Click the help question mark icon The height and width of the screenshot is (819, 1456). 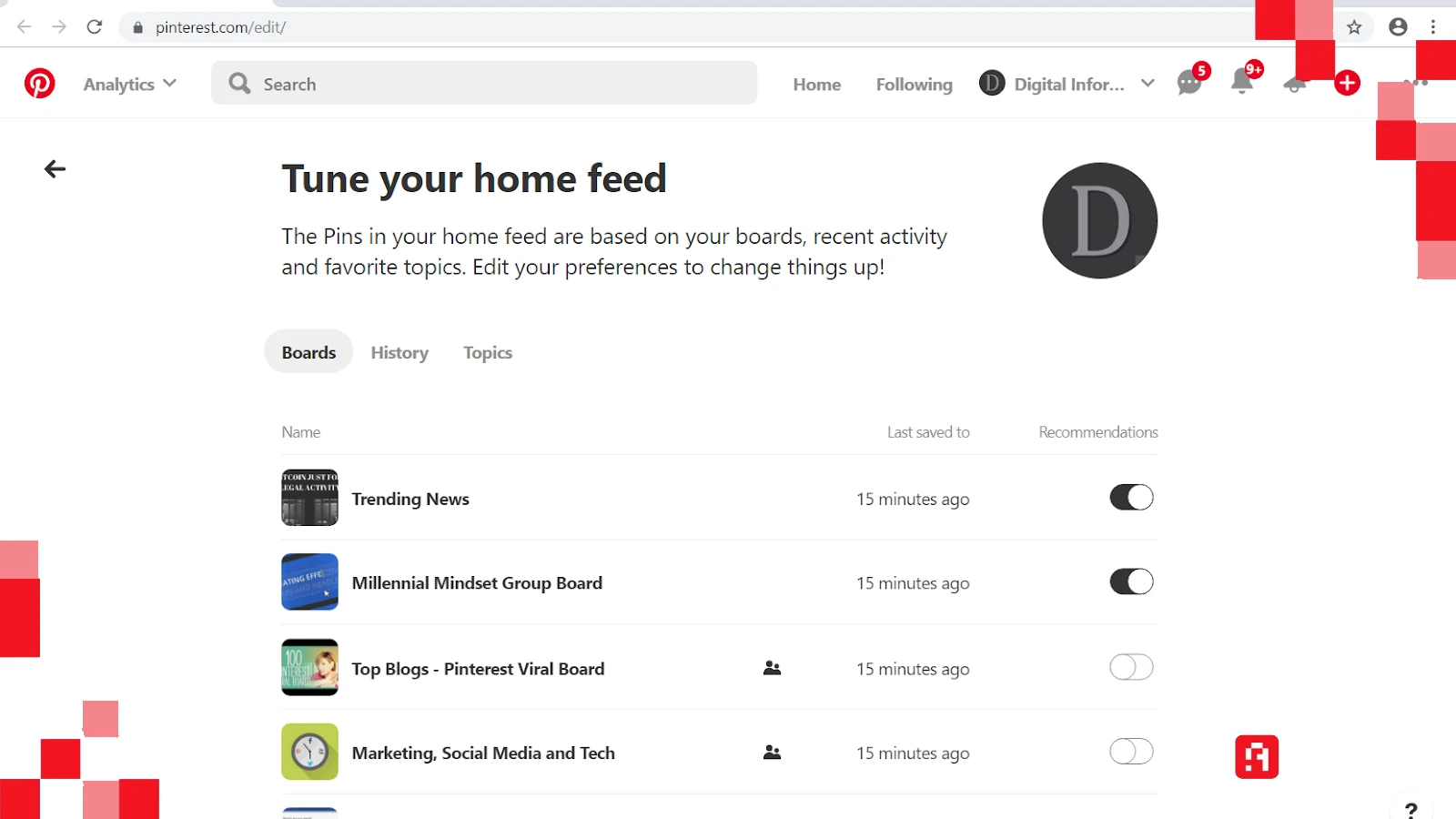point(1410,809)
